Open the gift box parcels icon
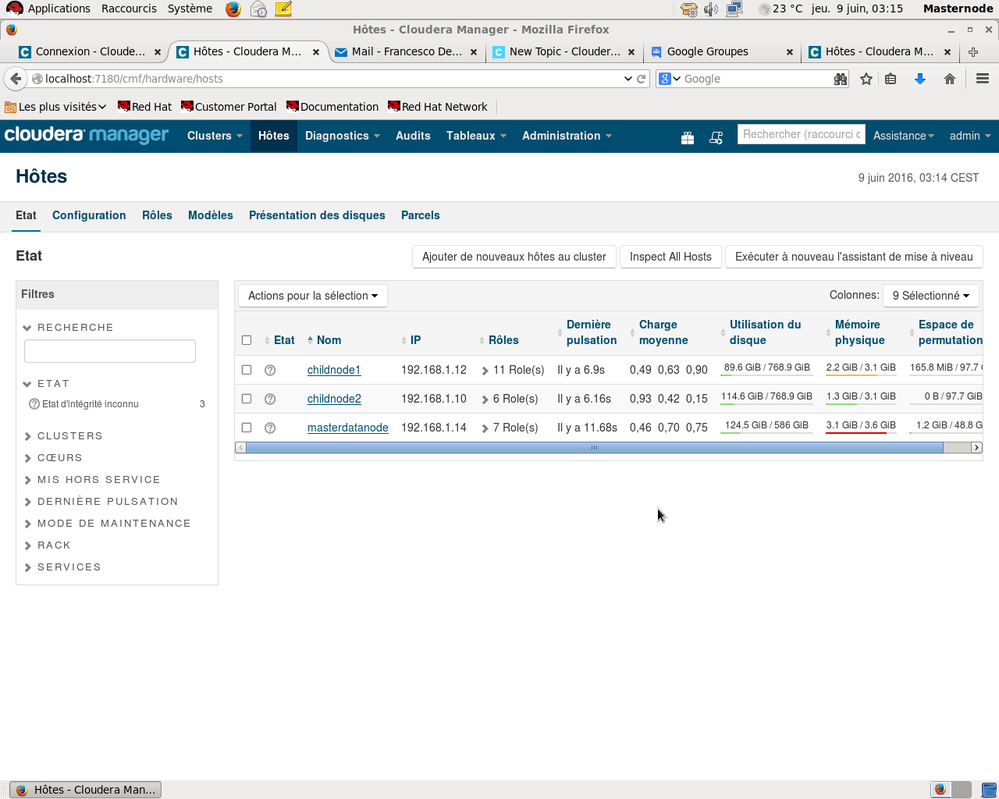 coord(687,138)
